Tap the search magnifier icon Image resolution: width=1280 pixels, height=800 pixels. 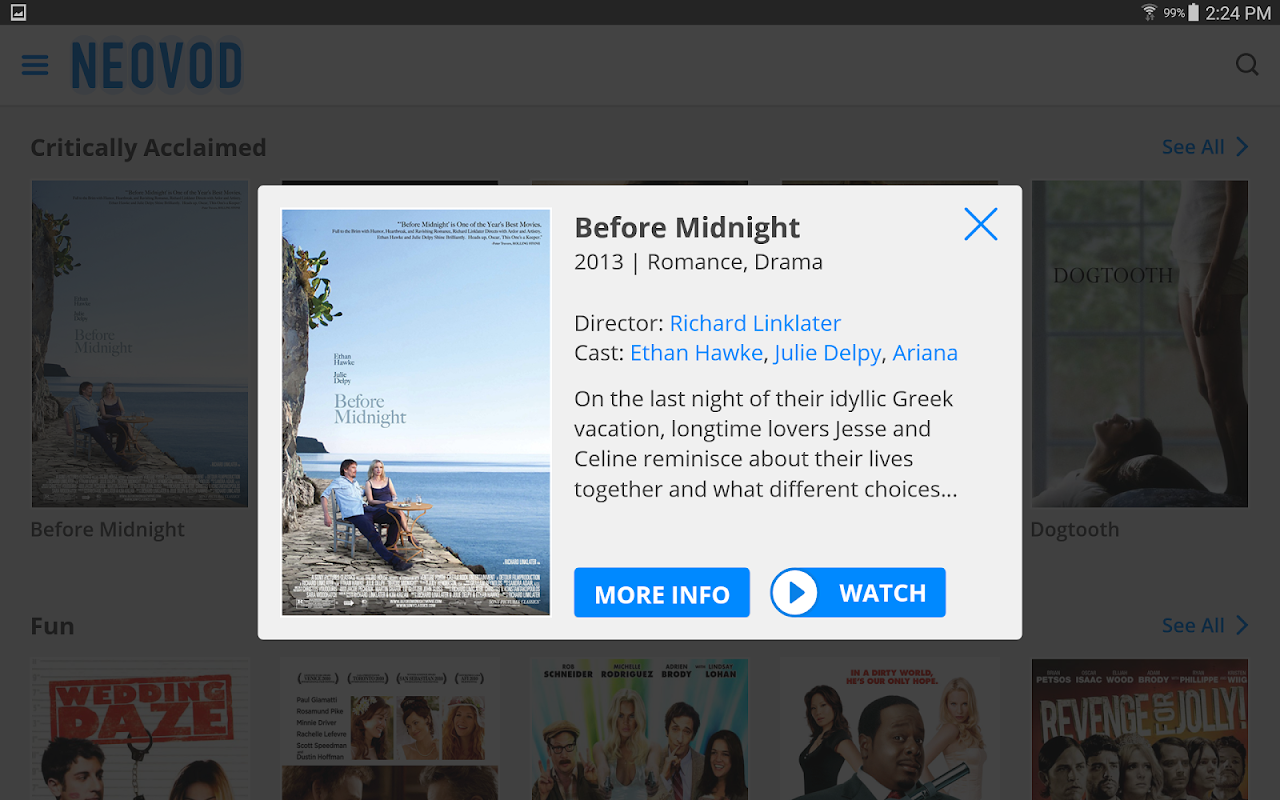1247,65
